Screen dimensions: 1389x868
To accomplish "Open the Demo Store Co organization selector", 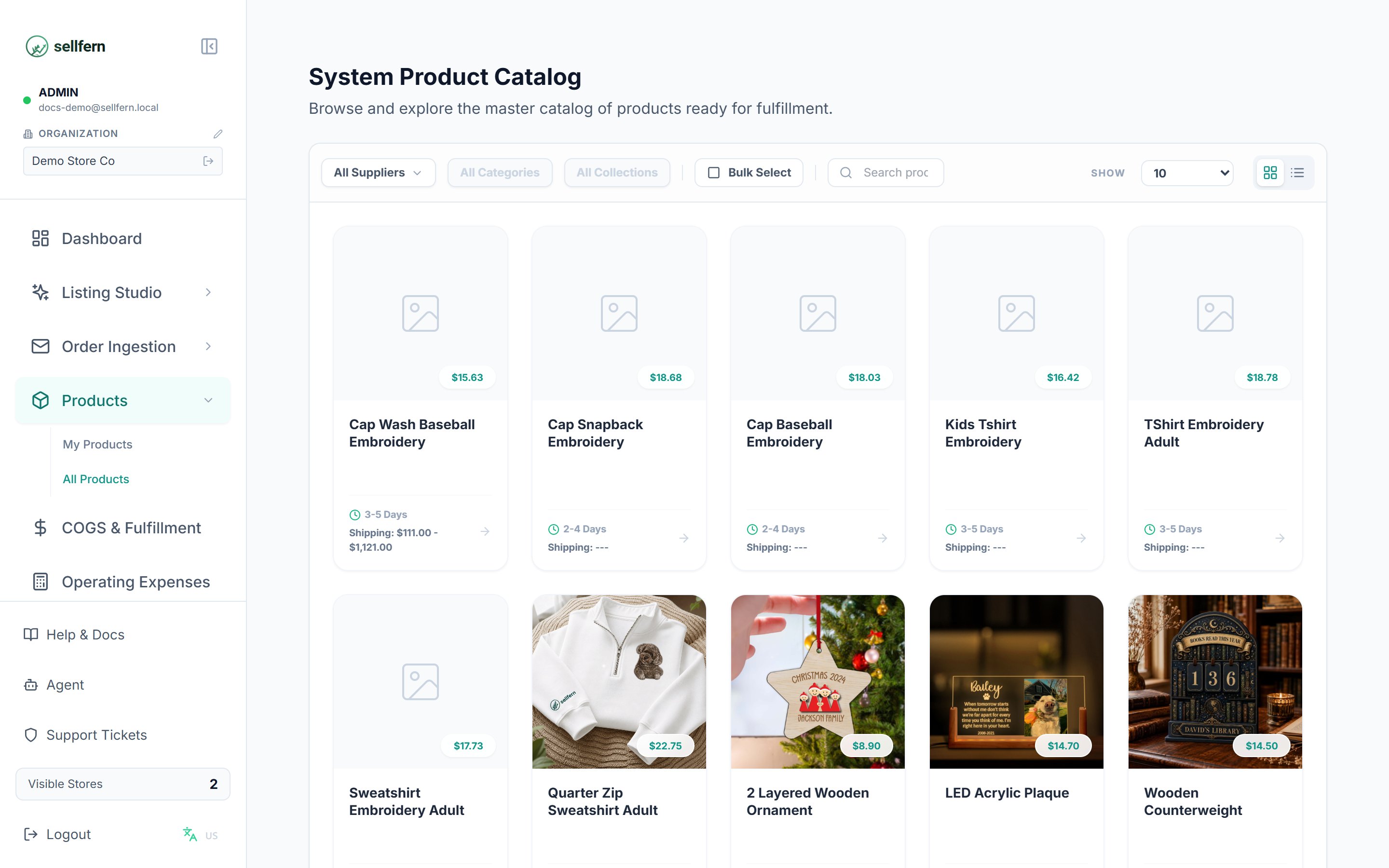I will (123, 161).
